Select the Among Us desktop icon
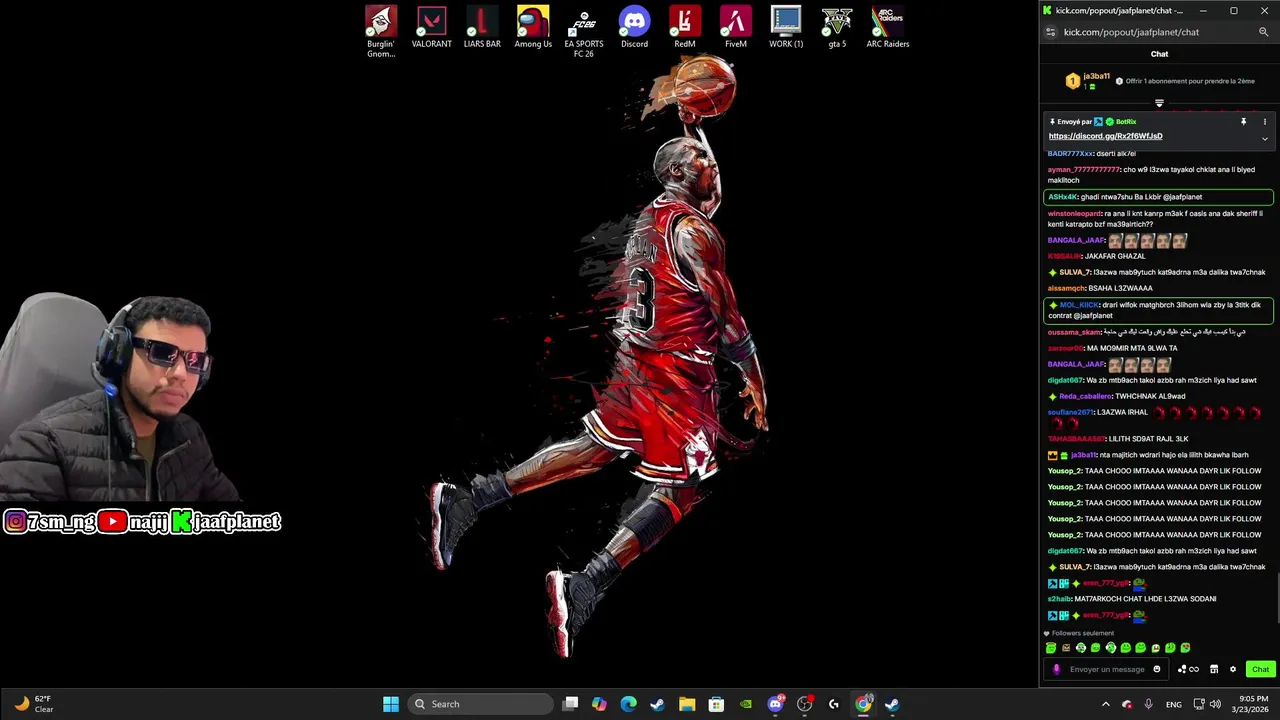This screenshot has width=1280, height=720. click(533, 28)
